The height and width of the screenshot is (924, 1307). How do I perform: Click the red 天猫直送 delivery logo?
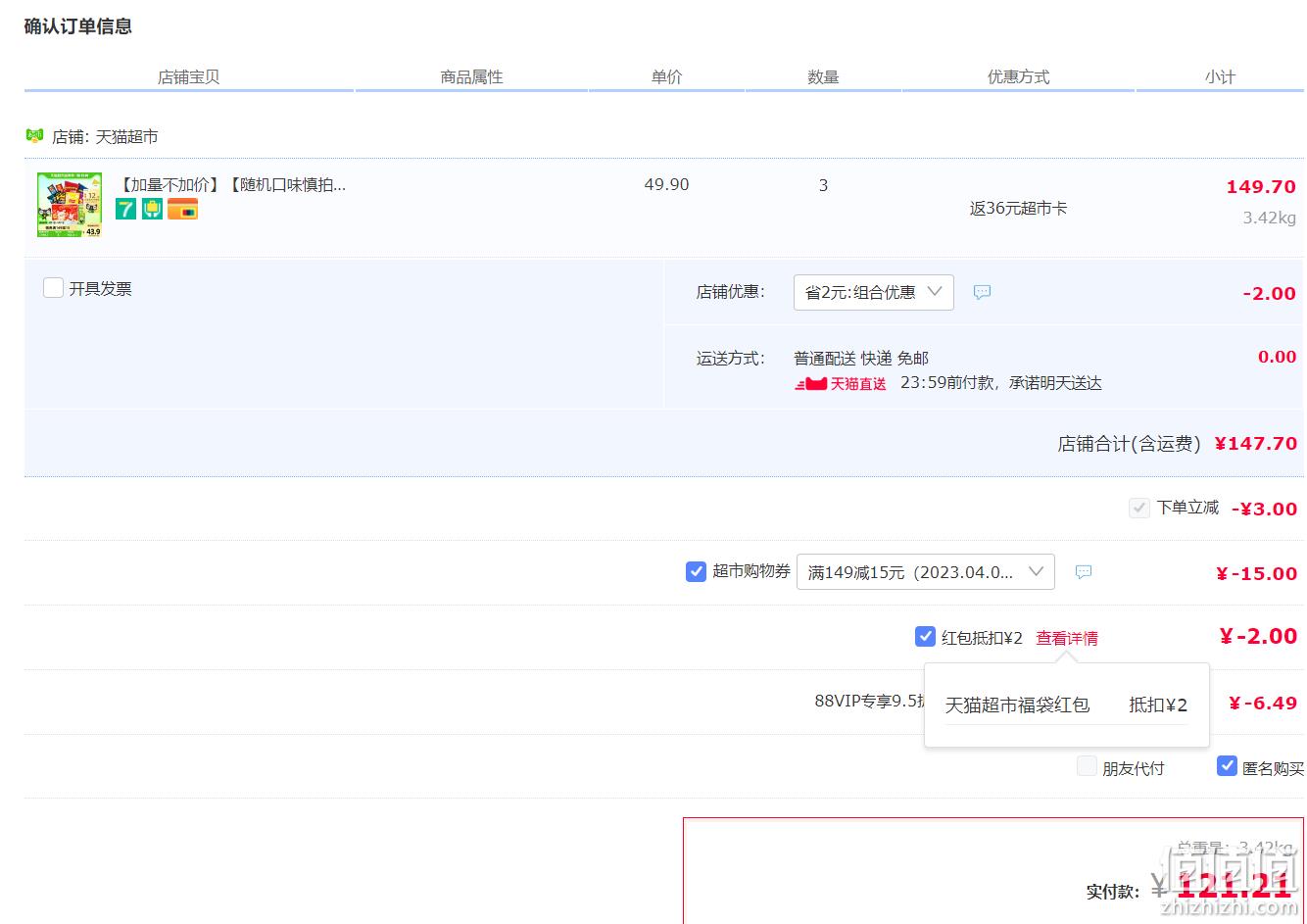tap(841, 383)
